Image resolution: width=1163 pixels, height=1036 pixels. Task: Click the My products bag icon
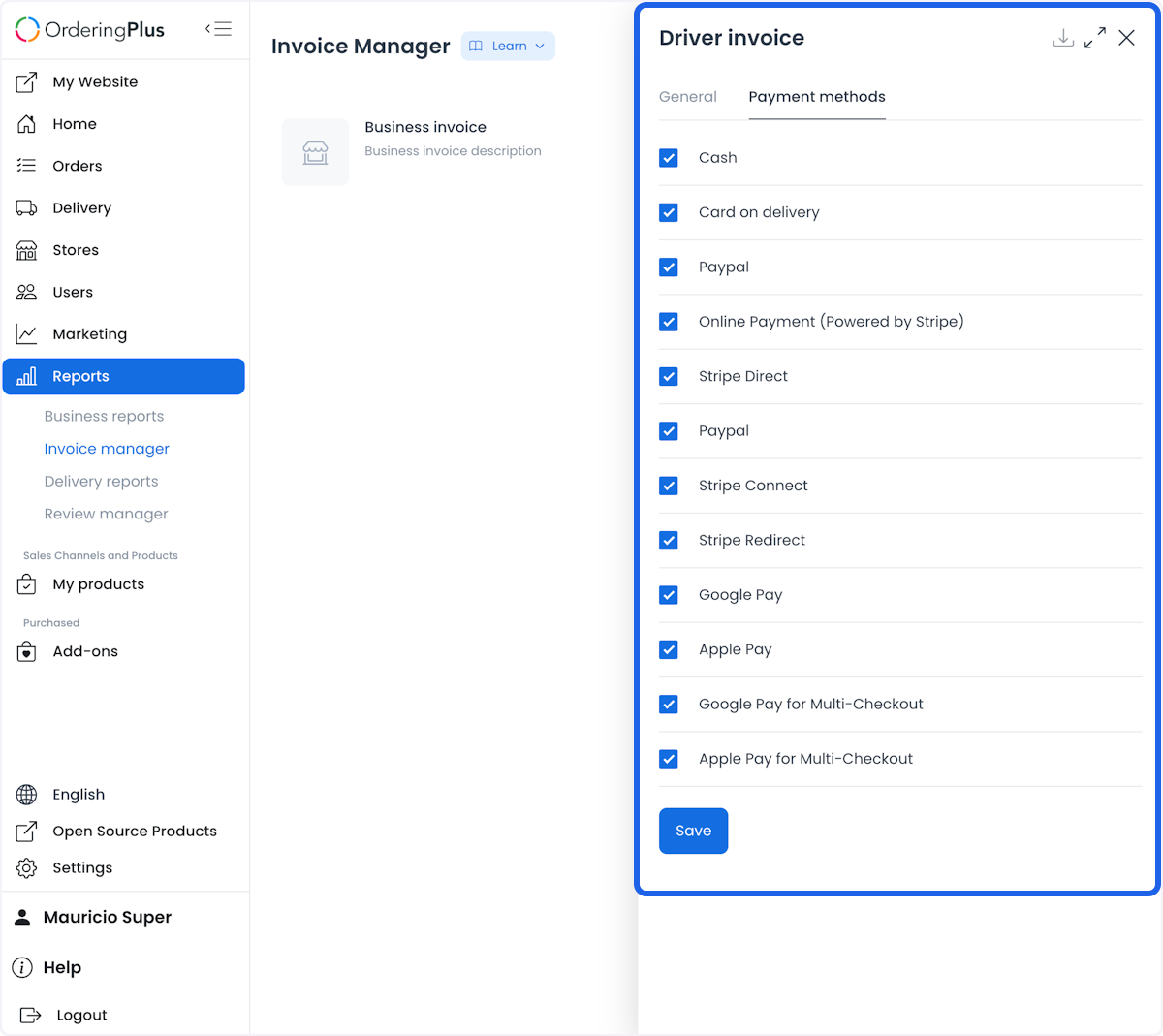27,584
